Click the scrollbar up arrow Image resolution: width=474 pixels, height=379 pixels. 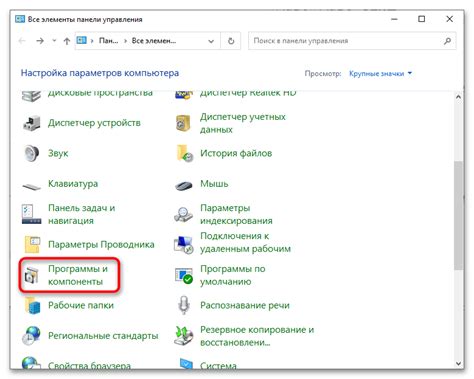point(458,97)
